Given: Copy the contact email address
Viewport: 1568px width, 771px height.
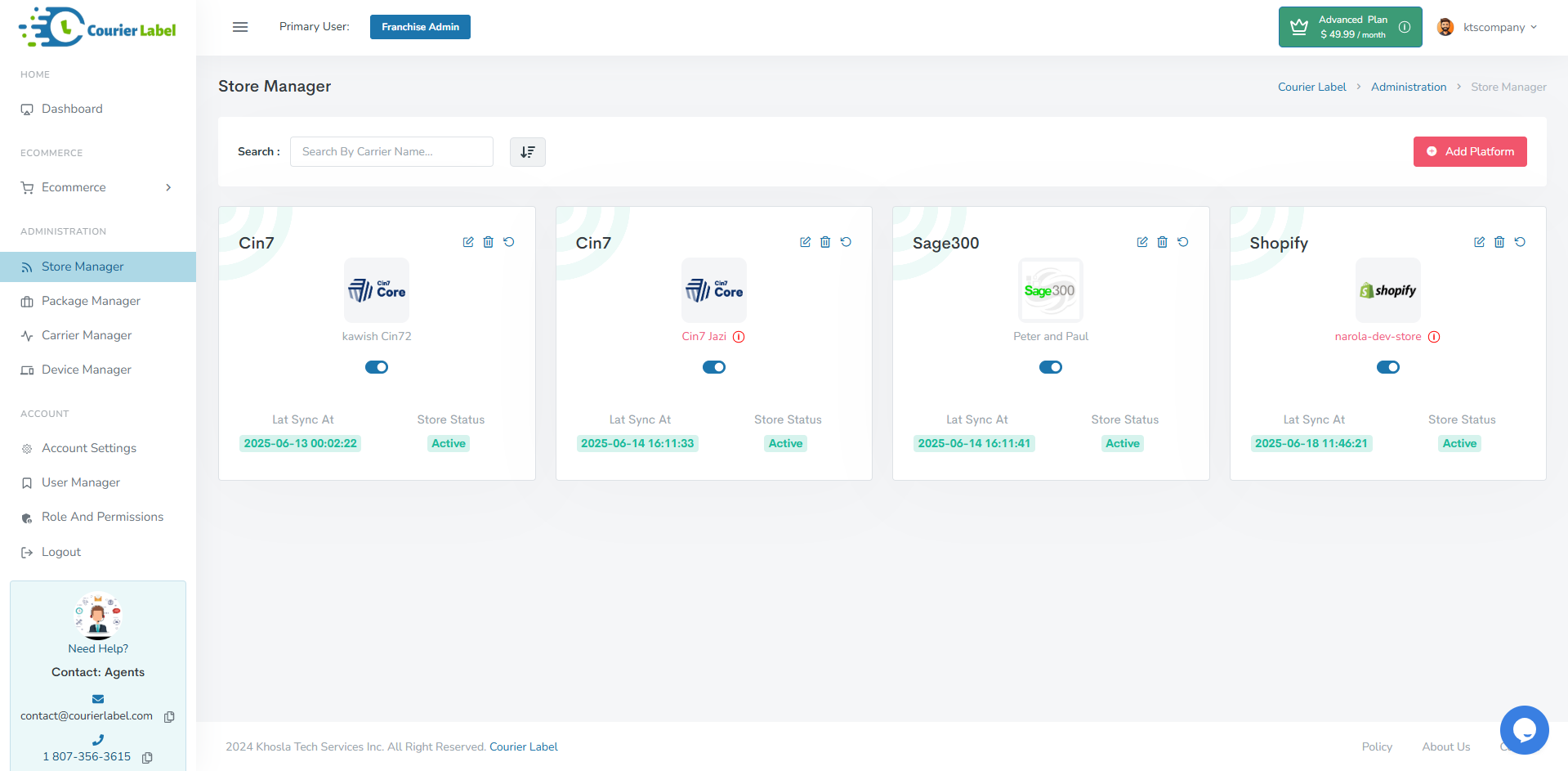Looking at the screenshot, I should [169, 717].
